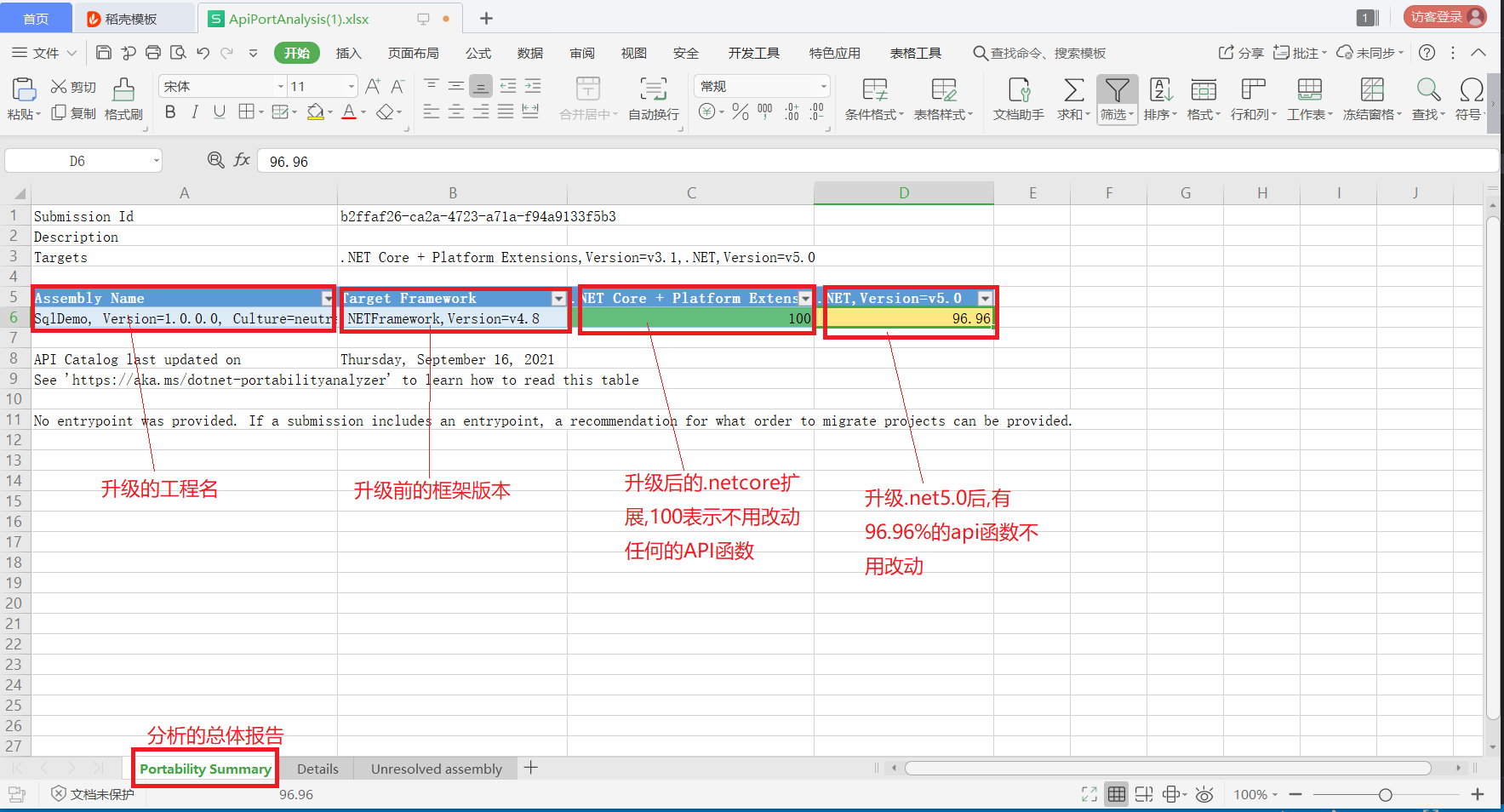This screenshot has height=812, width=1504.
Task: Open Assembly Name filter dropdown
Action: coord(327,298)
